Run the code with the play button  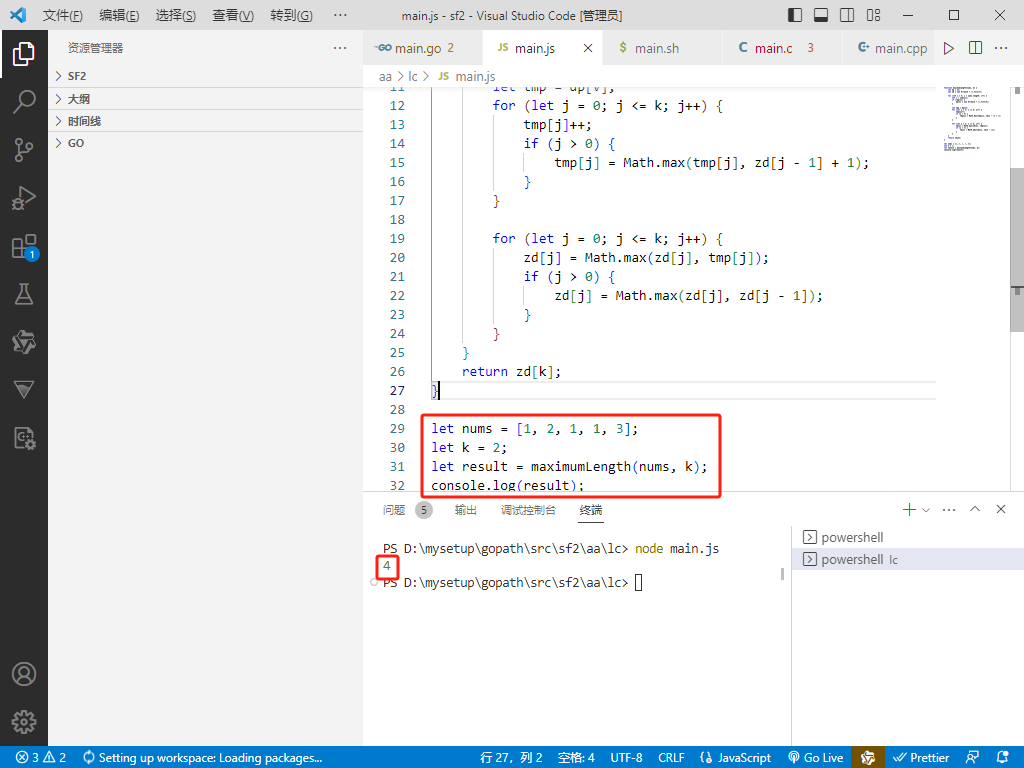point(949,48)
